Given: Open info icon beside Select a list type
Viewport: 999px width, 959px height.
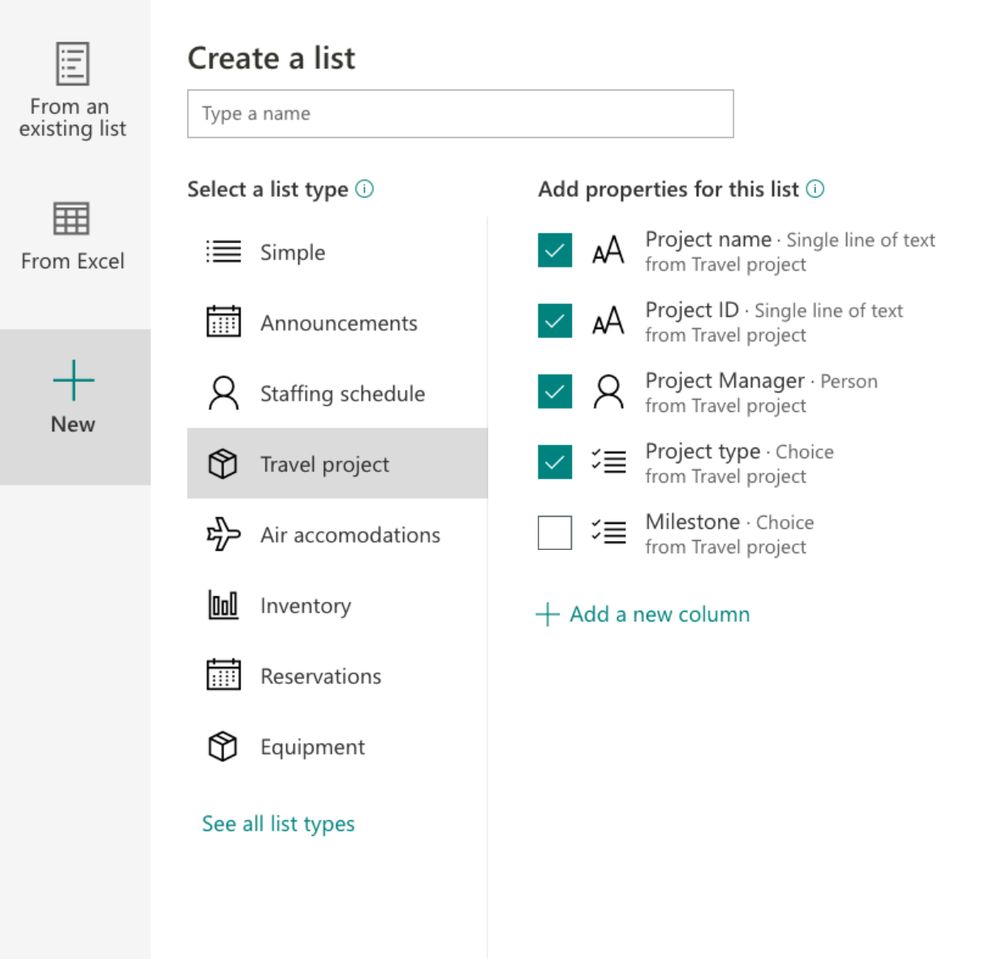Looking at the screenshot, I should 364,189.
